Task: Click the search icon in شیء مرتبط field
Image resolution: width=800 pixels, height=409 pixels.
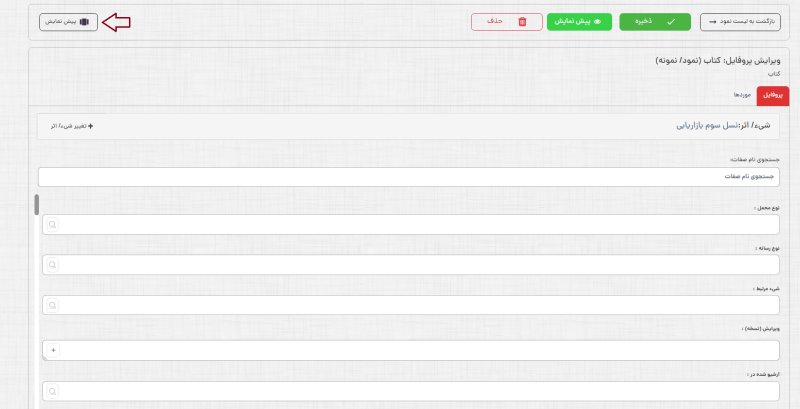Action: coord(52,305)
